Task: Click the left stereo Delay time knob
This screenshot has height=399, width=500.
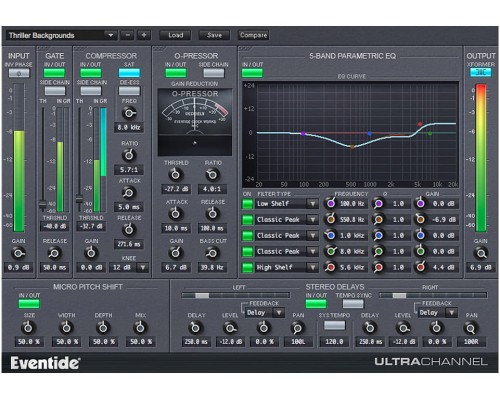Action: [196, 328]
